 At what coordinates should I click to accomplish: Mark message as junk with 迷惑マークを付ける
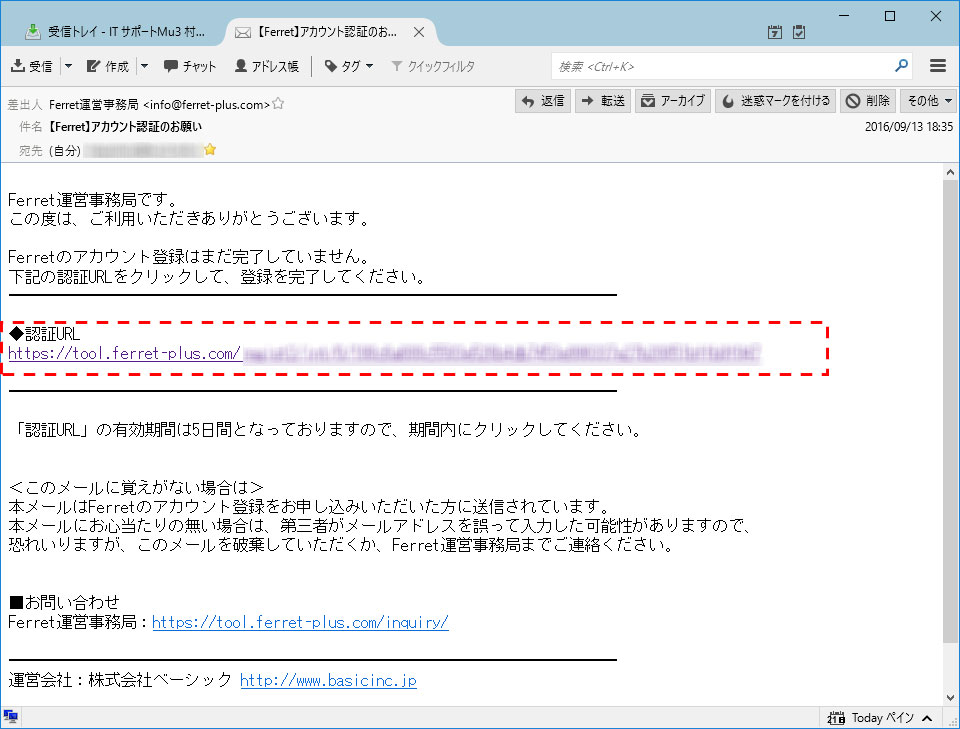pyautogui.click(x=776, y=101)
